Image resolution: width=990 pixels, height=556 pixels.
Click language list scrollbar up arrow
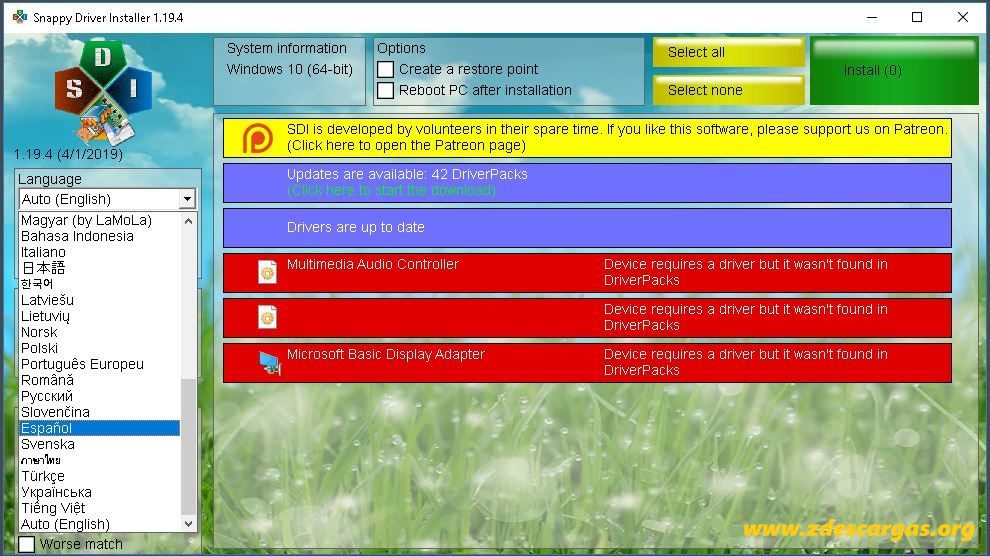point(188,221)
